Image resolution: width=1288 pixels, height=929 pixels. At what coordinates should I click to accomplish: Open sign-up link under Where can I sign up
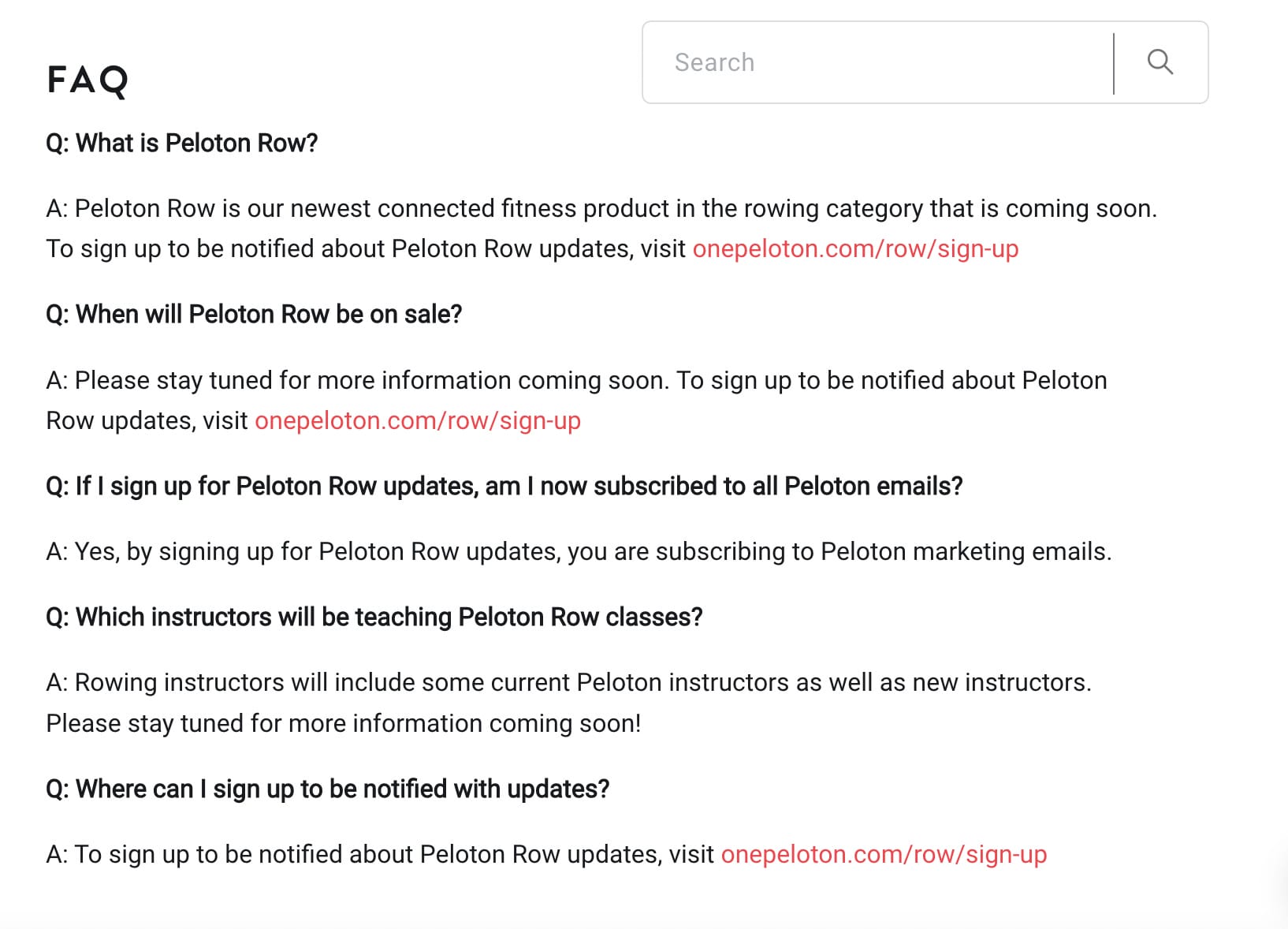[884, 854]
